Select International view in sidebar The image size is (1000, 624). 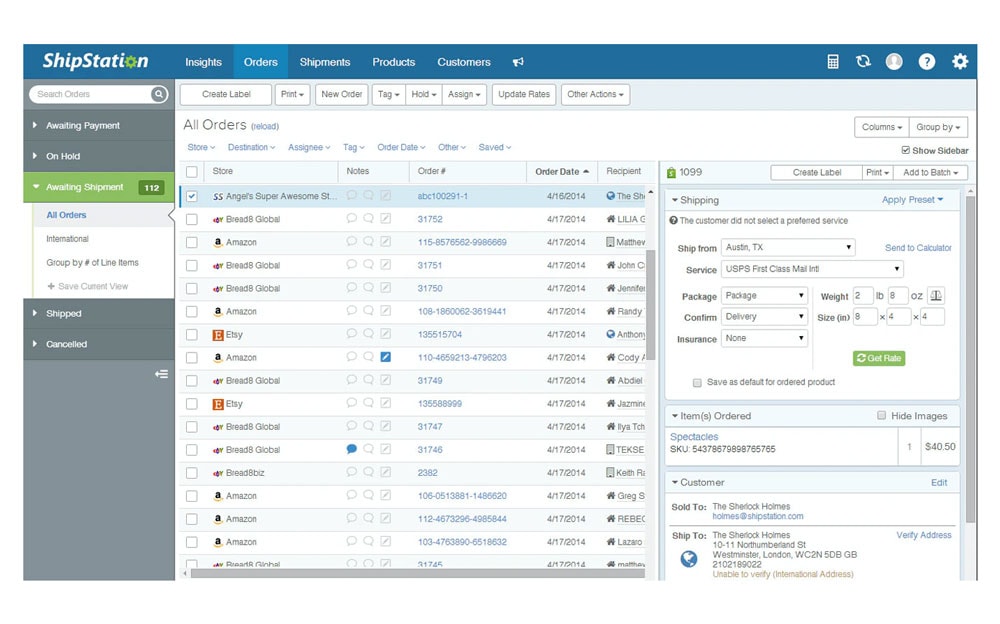tap(67, 239)
